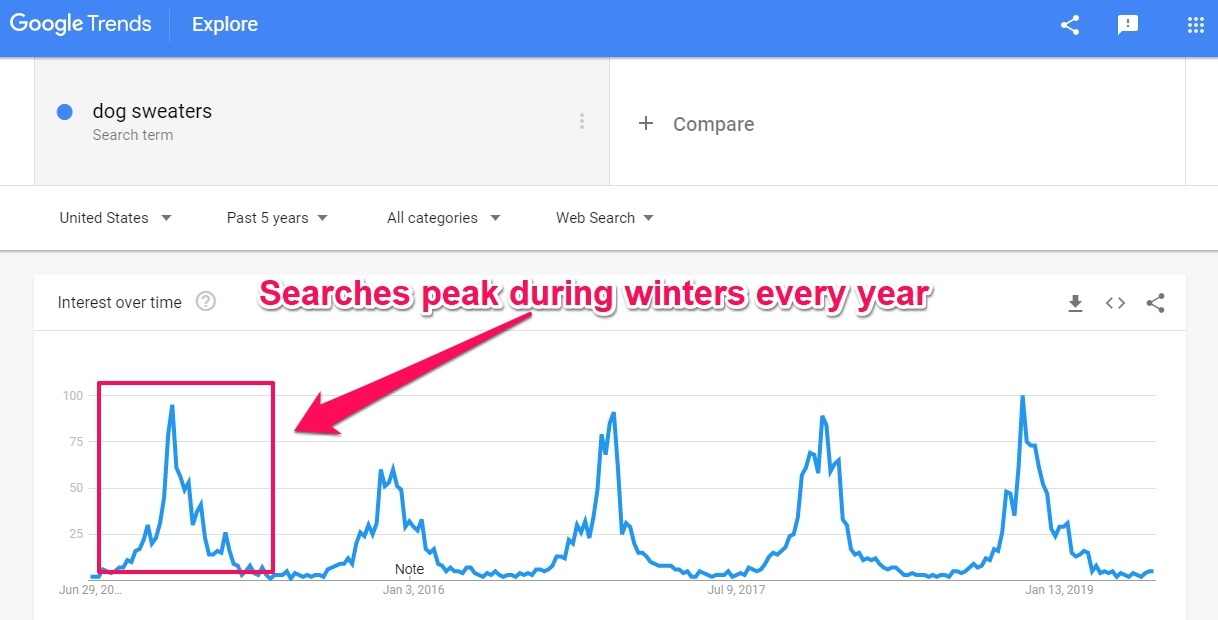
Task: Click the highest chart peak near Jan 2019
Action: tap(1022, 397)
